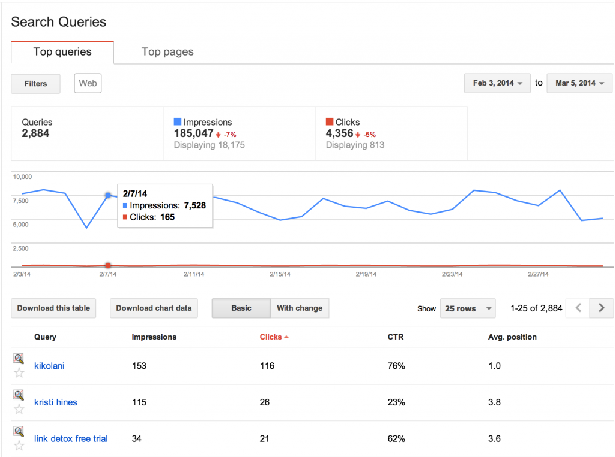Viewport: 615px width, 457px height.
Task: Click the Impressions total 185,047
Action: pos(194,133)
